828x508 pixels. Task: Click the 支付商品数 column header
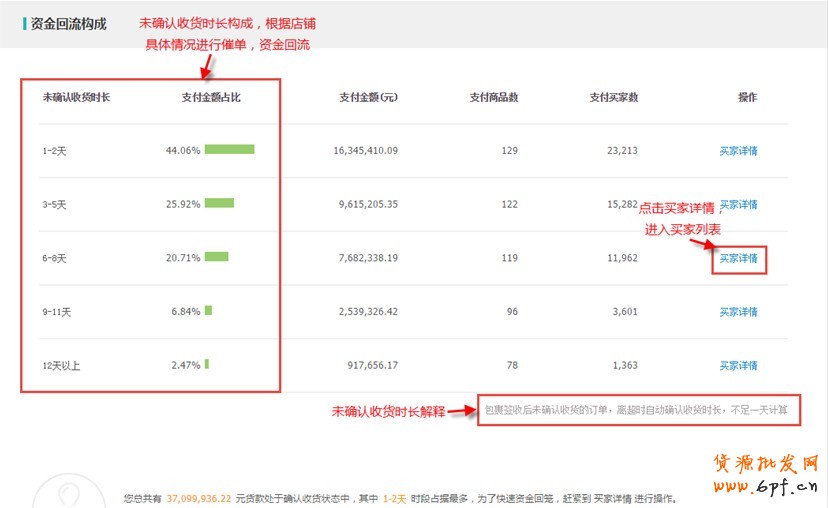tap(494, 97)
